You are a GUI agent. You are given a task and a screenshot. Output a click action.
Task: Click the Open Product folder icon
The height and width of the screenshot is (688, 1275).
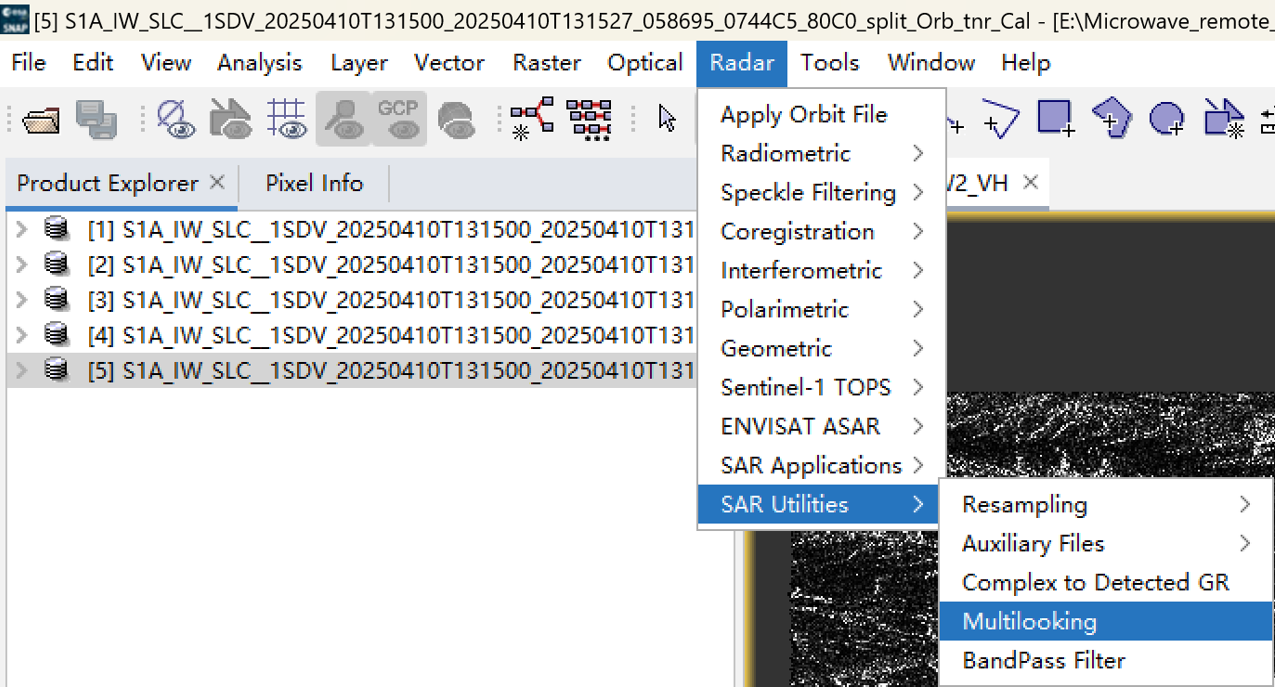(41, 119)
